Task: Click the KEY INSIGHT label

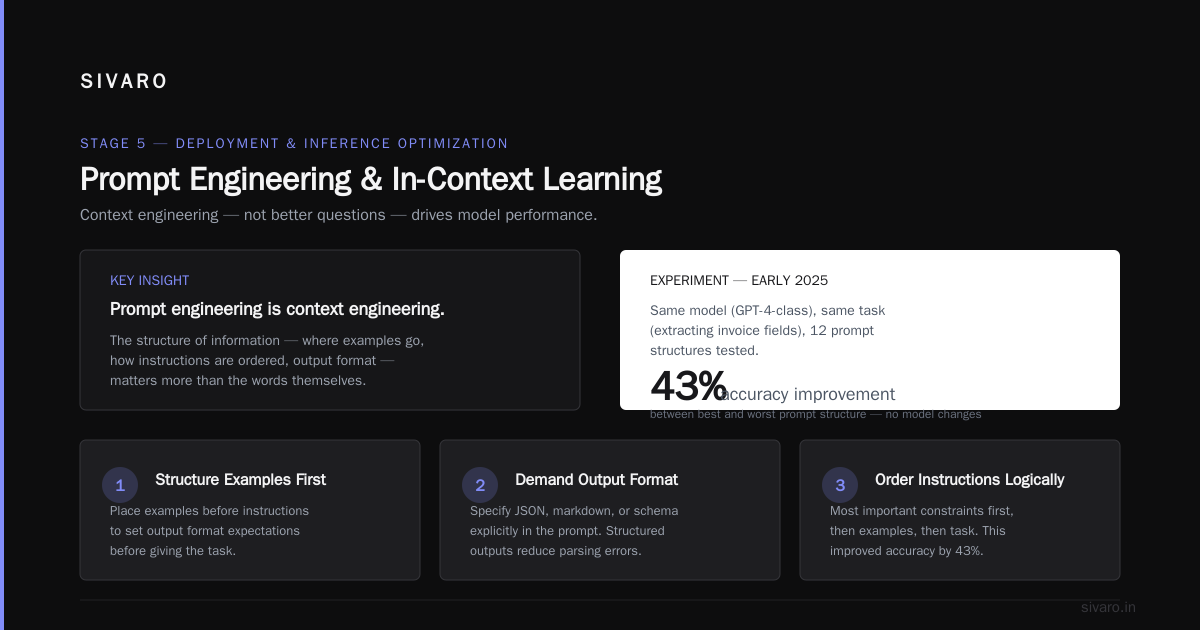Action: pos(150,281)
